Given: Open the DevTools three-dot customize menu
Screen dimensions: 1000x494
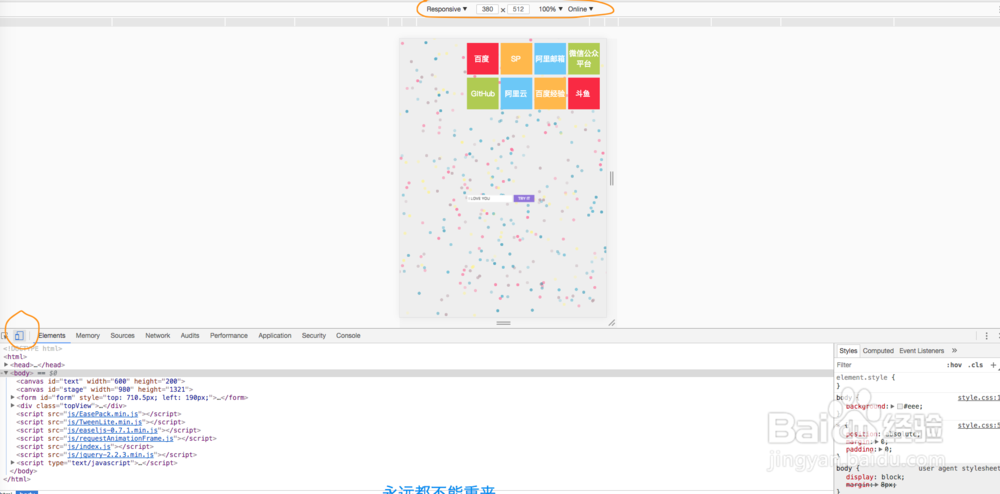Looking at the screenshot, I should click(987, 335).
